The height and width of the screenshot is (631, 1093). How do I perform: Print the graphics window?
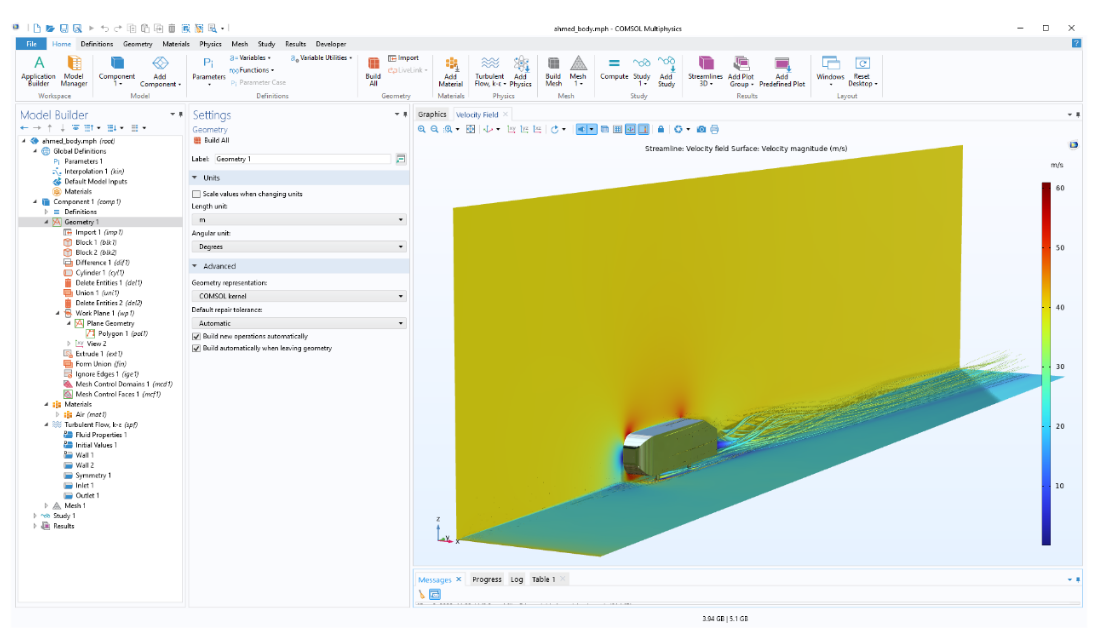click(x=714, y=129)
